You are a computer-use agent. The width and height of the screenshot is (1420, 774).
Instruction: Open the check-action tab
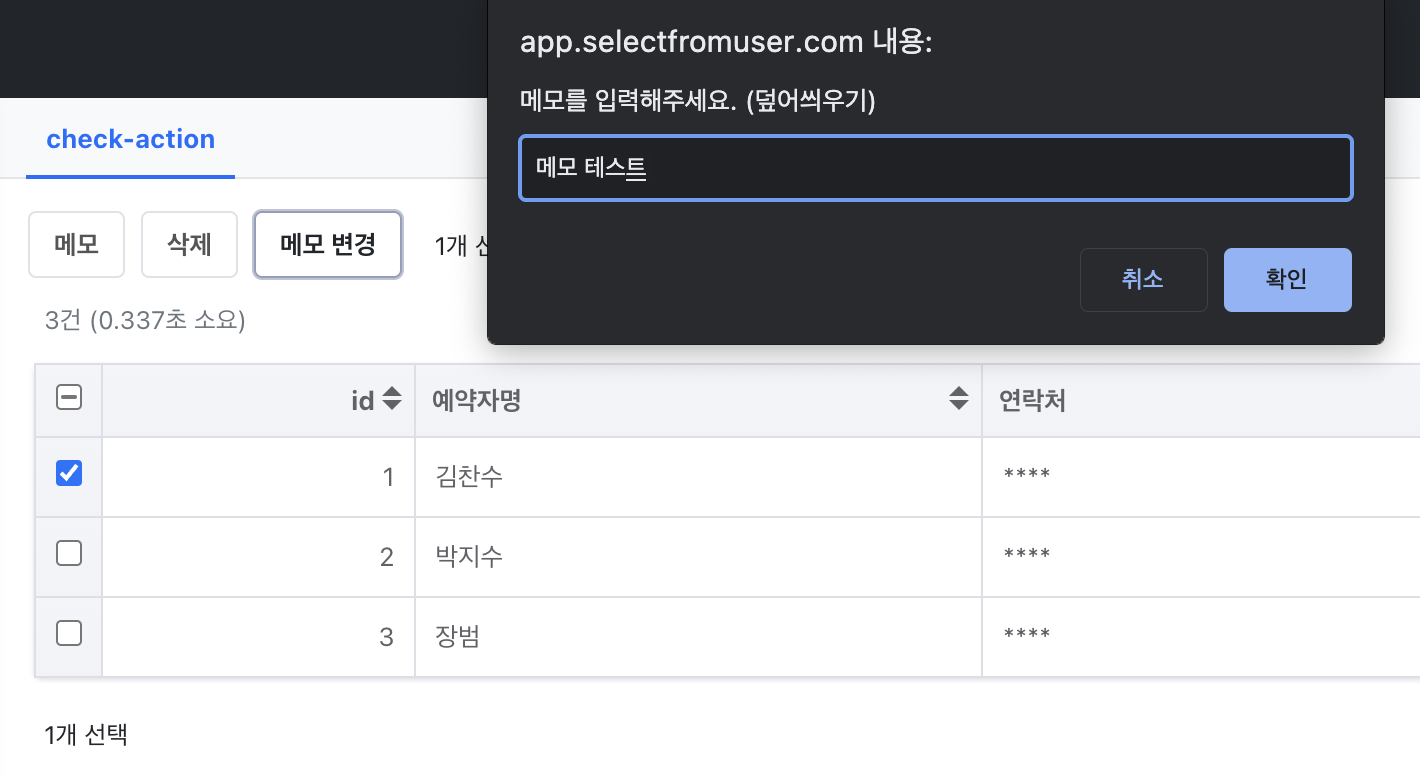131,139
